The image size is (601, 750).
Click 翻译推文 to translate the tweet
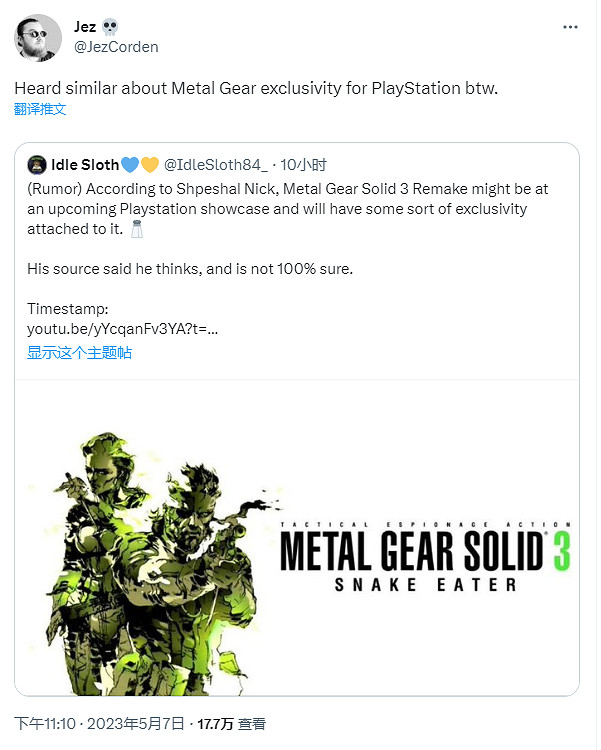(x=40, y=109)
